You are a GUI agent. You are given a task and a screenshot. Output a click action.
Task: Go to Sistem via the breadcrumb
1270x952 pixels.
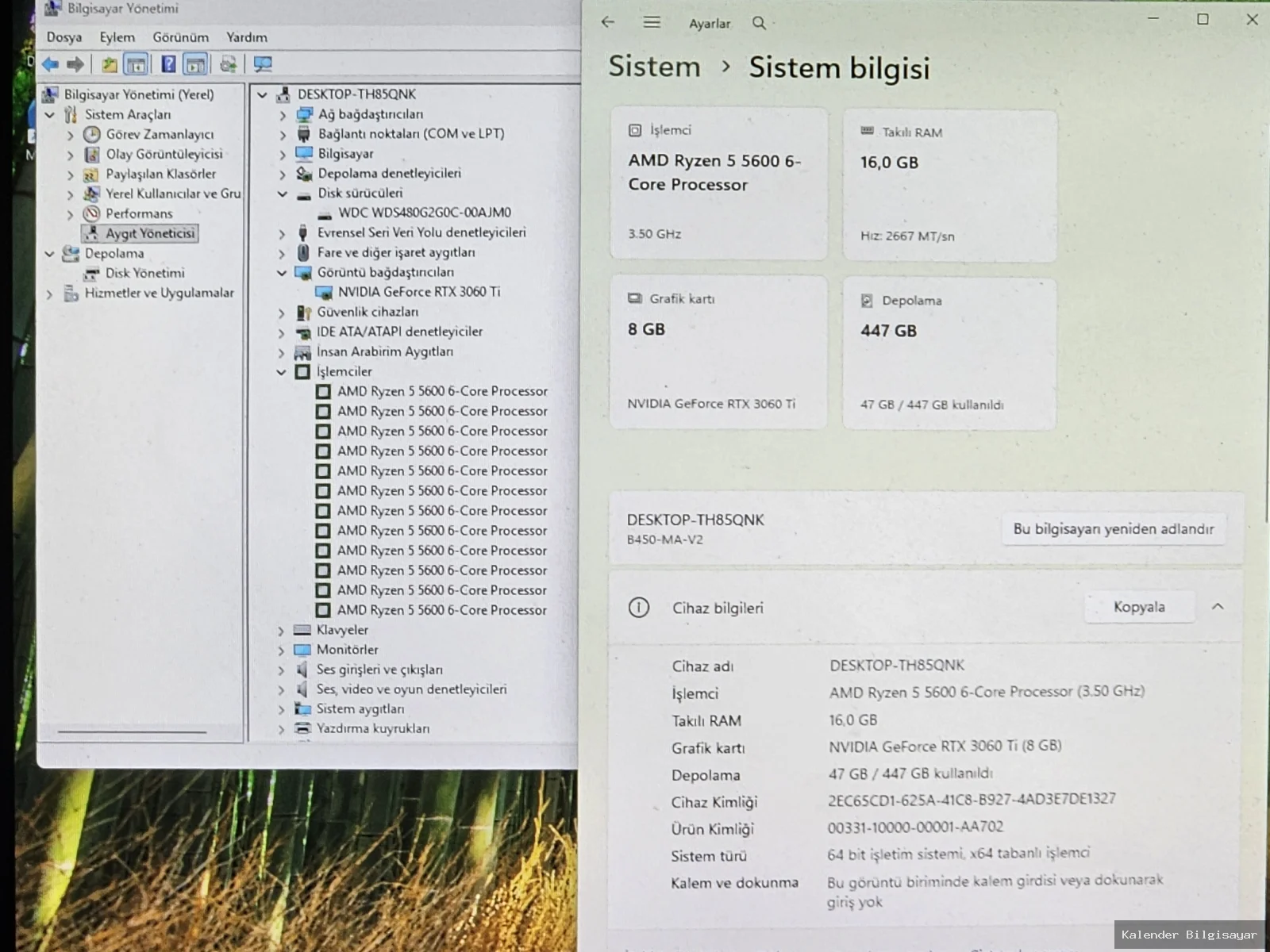coord(655,67)
